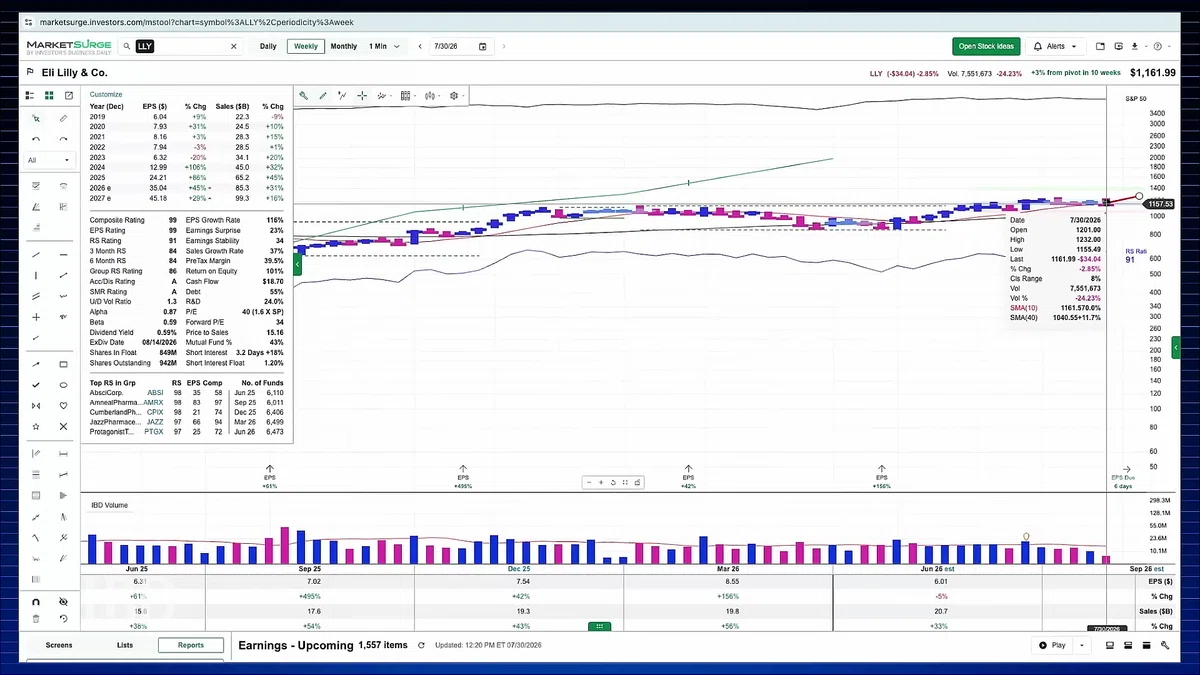Viewport: 1200px width, 675px height.
Task: Switch chart periodicity to Daily
Action: [268, 46]
